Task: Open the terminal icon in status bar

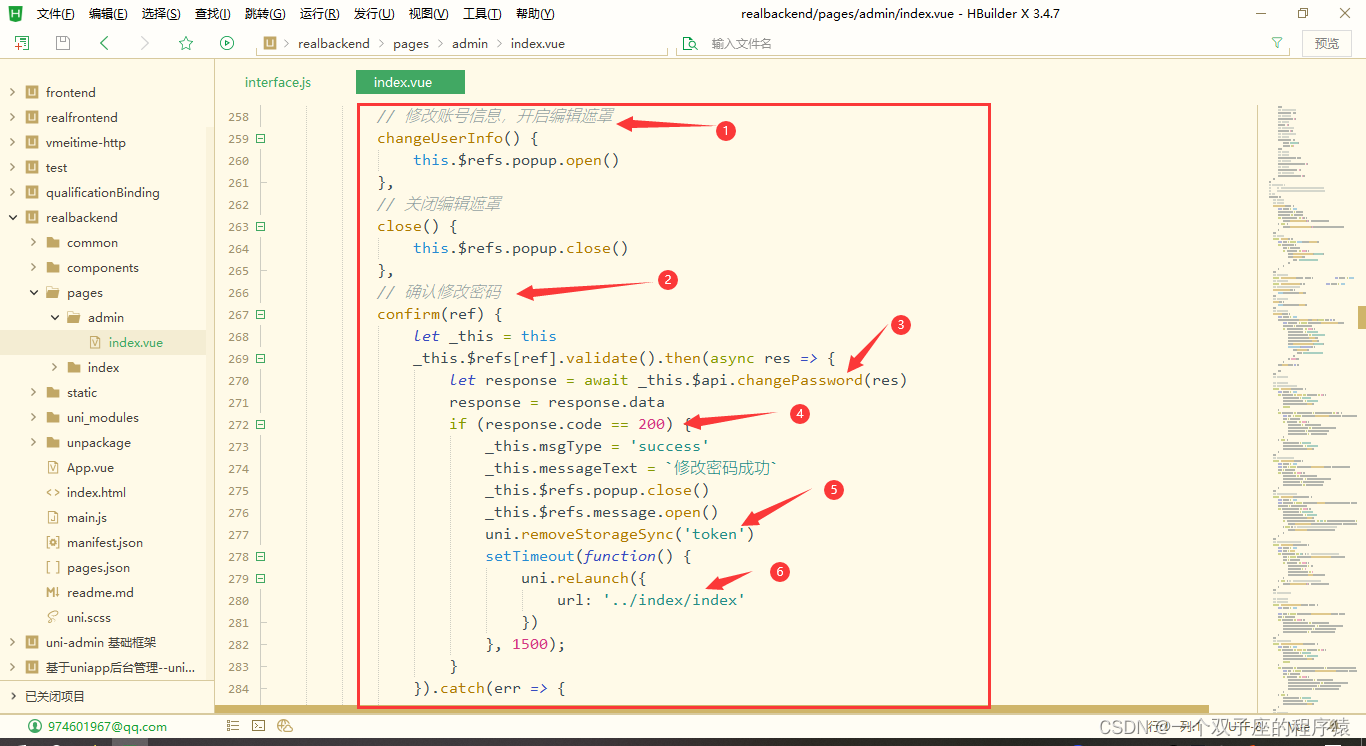Action: tap(258, 726)
